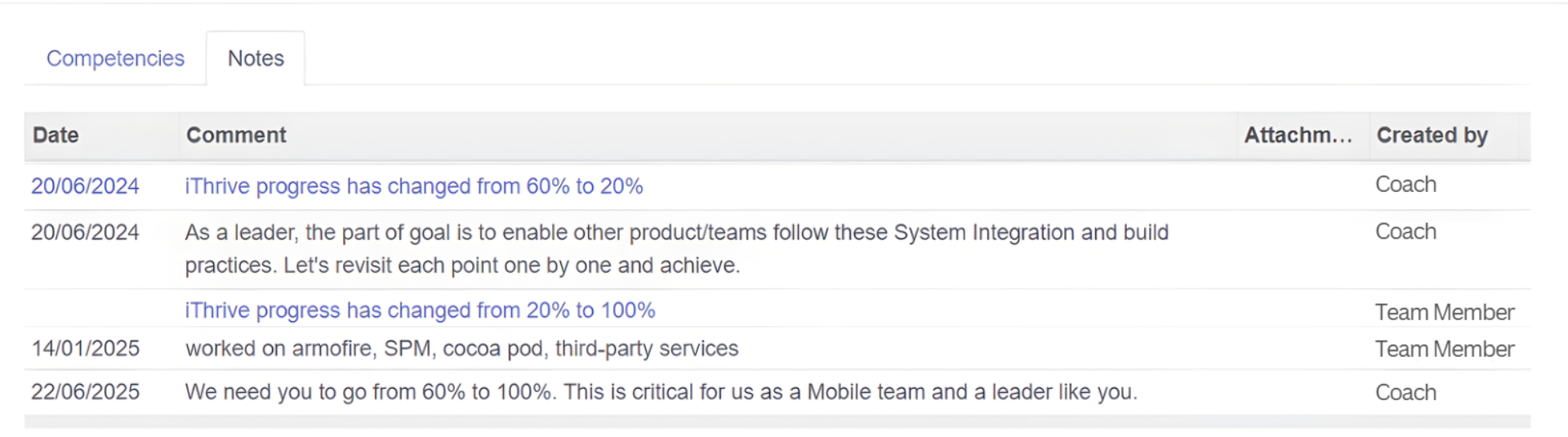Image resolution: width=1568 pixels, height=437 pixels.
Task: Select the "critical for us as a Mobile team" comment
Action: pyautogui.click(x=661, y=392)
